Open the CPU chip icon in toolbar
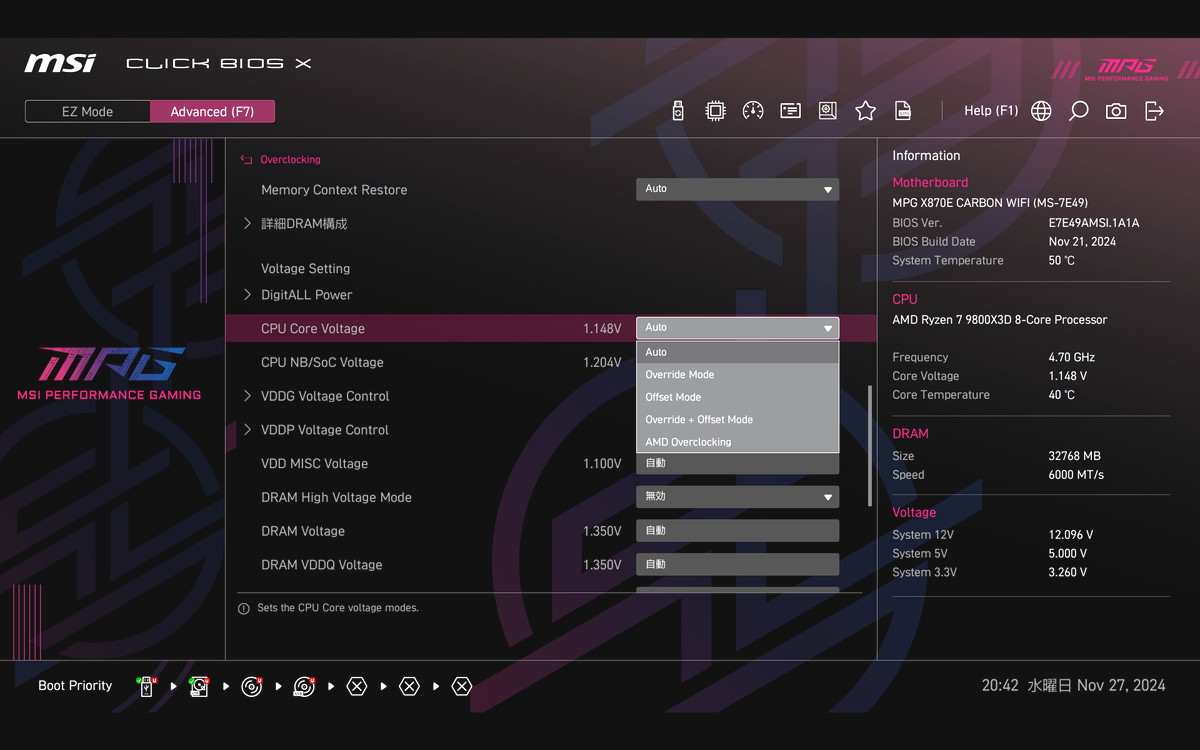 [x=715, y=111]
